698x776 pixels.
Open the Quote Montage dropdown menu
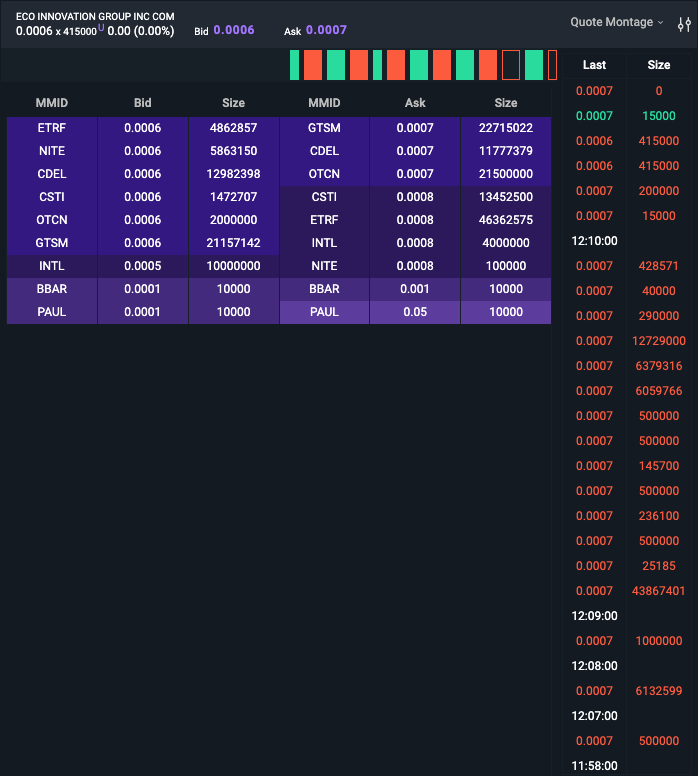pos(616,22)
